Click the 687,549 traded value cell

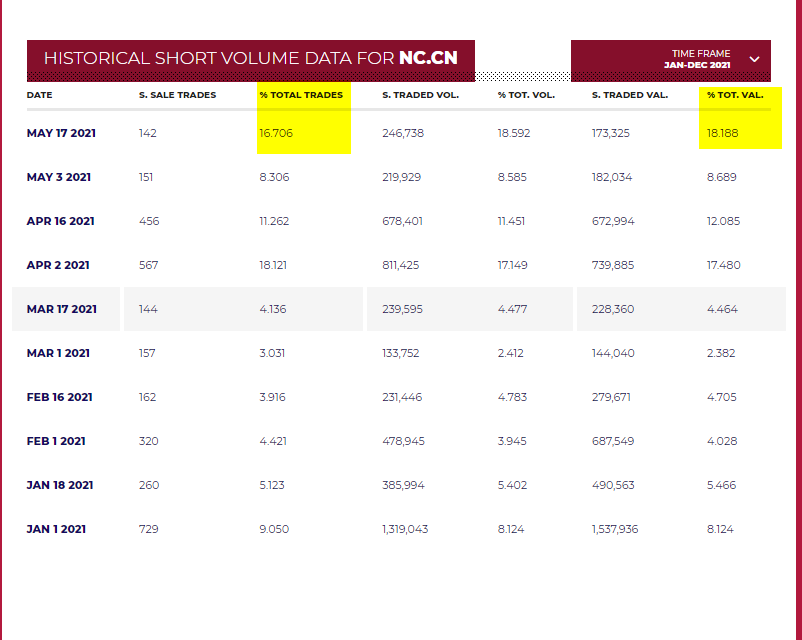coord(613,441)
